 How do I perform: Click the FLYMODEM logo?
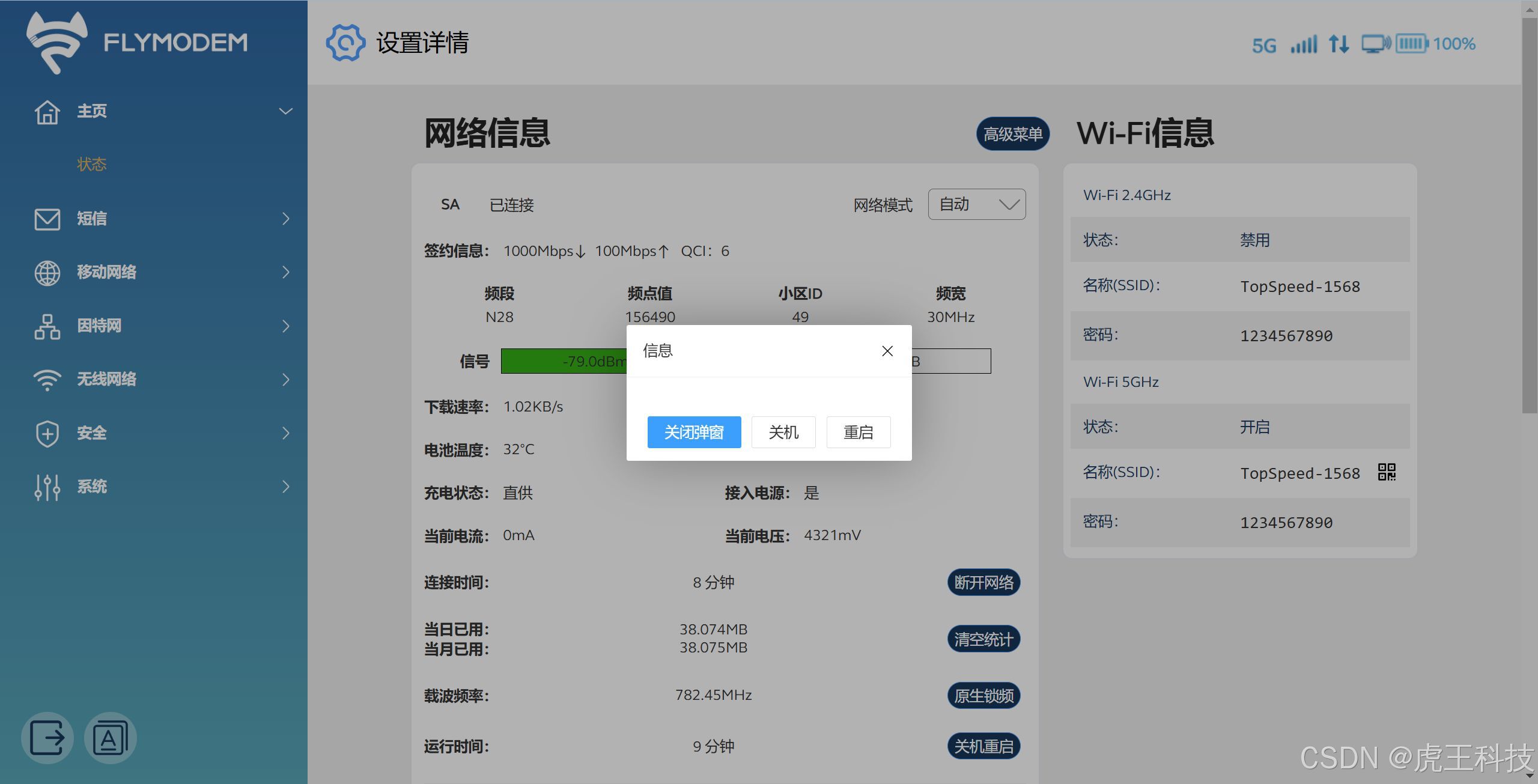tap(137, 42)
